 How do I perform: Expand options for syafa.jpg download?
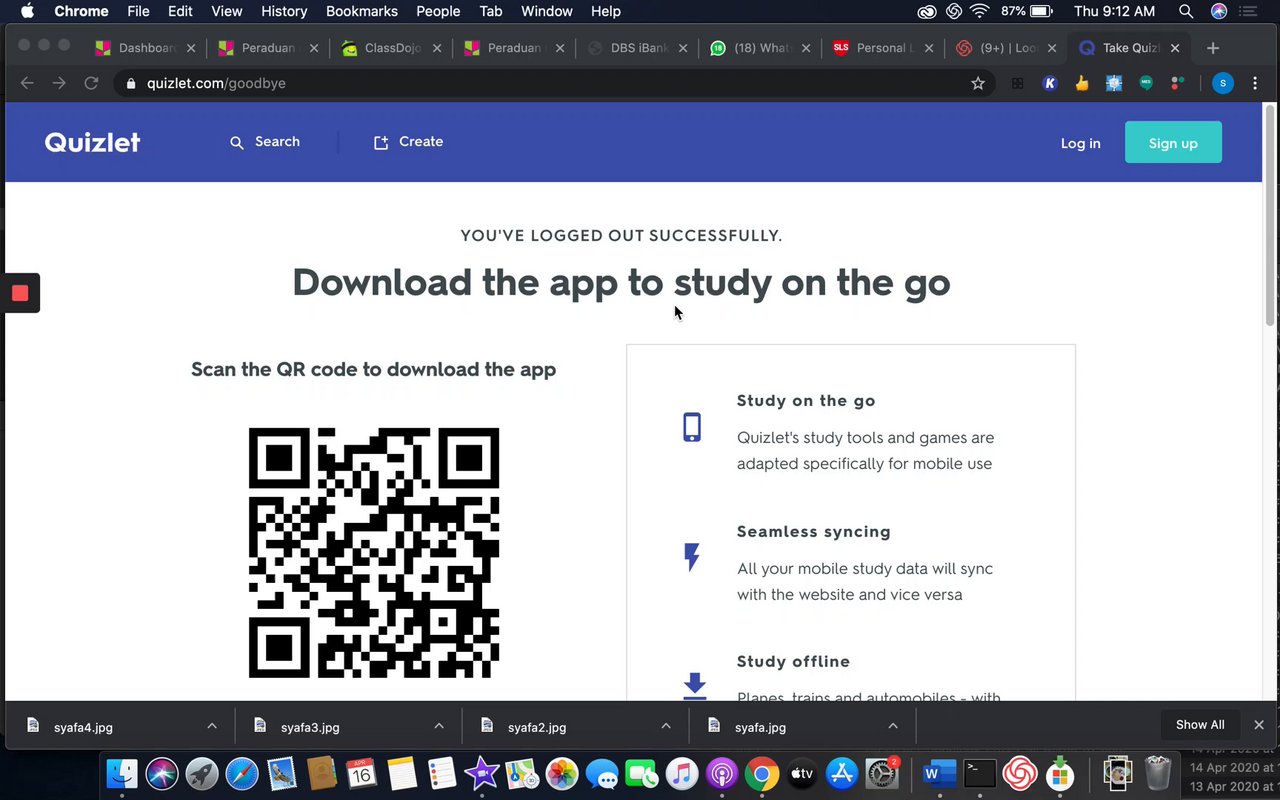[x=893, y=726]
